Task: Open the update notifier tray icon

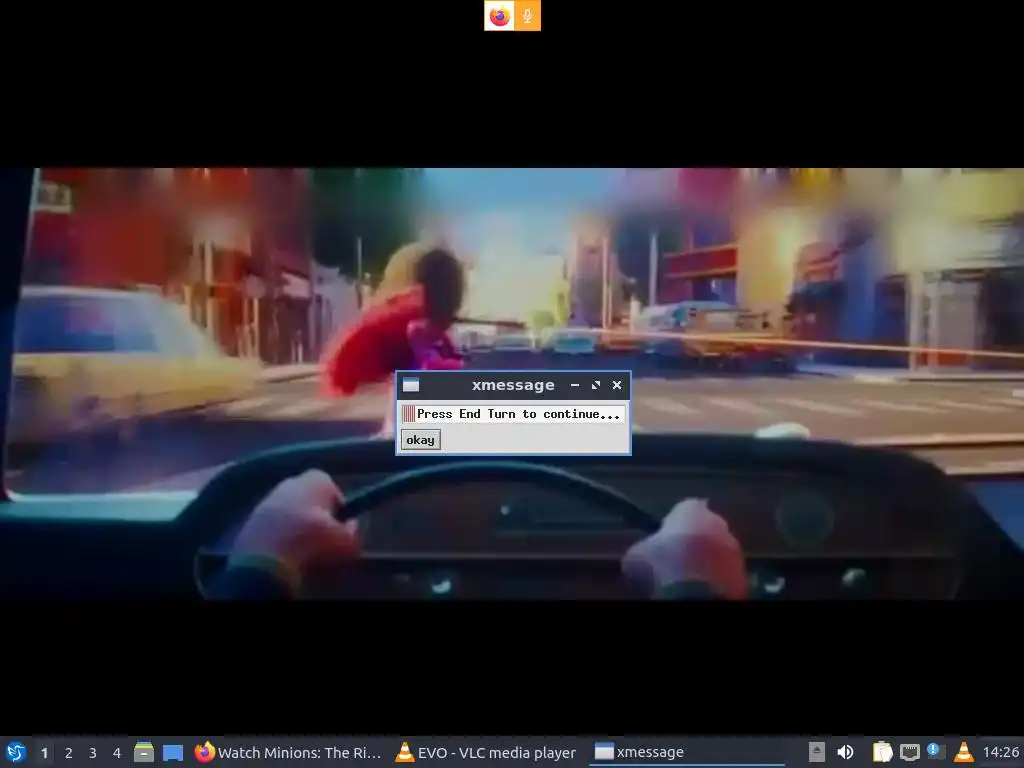Action: (936, 751)
